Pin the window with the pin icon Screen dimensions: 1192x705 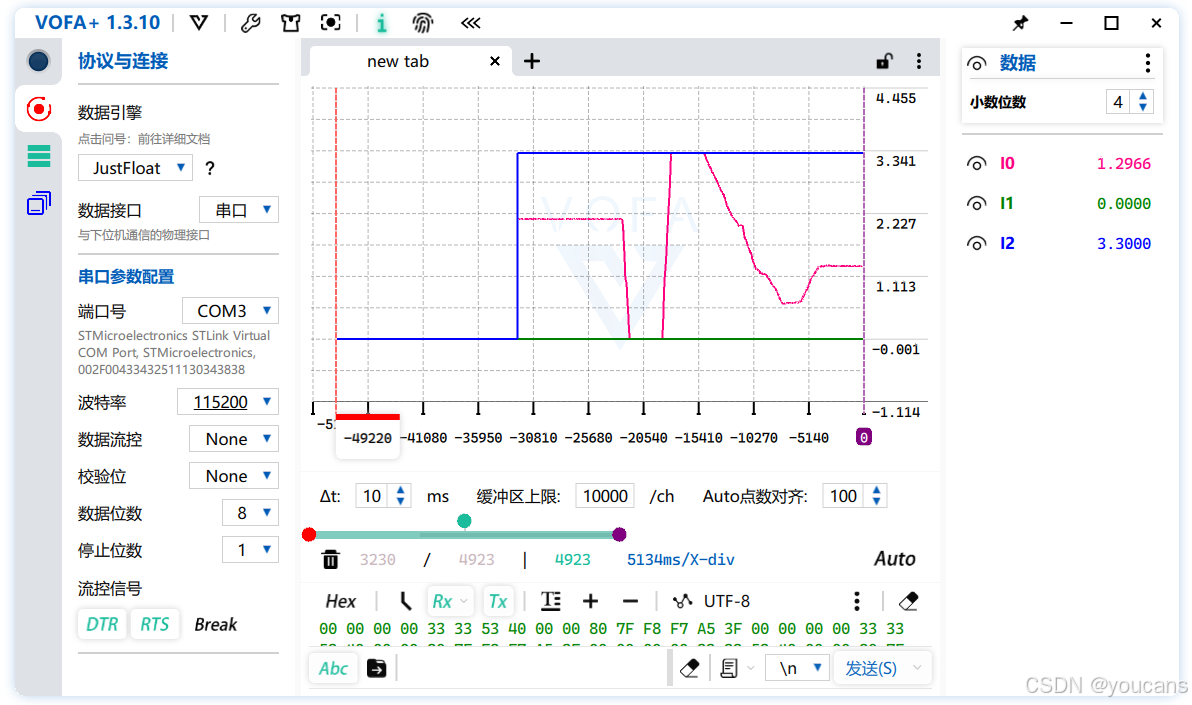[x=1020, y=23]
